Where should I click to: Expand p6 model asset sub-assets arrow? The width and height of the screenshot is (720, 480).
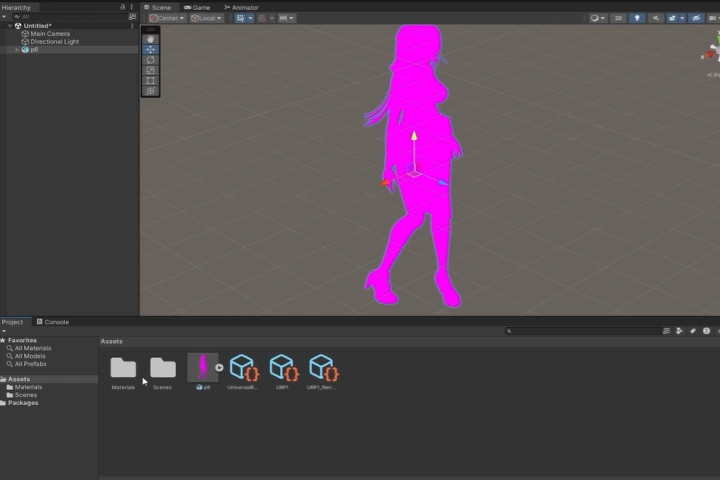coord(219,368)
